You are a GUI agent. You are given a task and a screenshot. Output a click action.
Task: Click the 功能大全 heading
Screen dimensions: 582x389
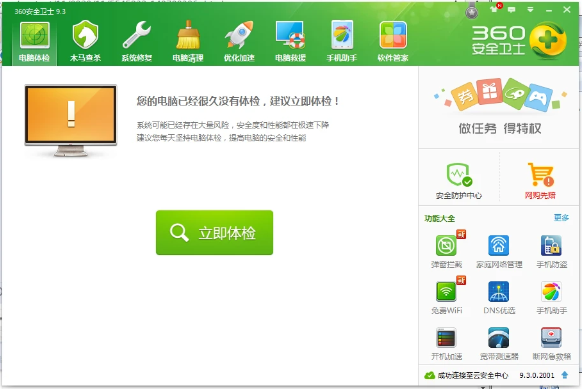tap(440, 218)
